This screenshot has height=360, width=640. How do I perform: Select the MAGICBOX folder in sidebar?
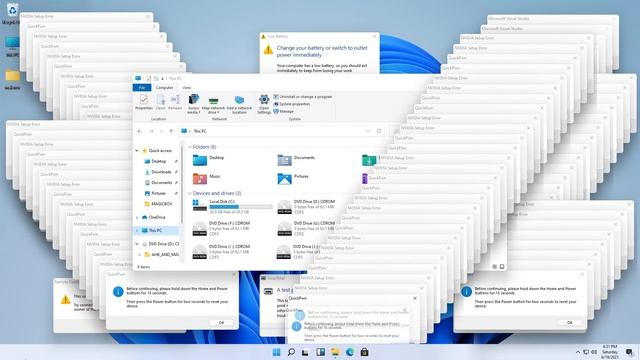point(158,204)
